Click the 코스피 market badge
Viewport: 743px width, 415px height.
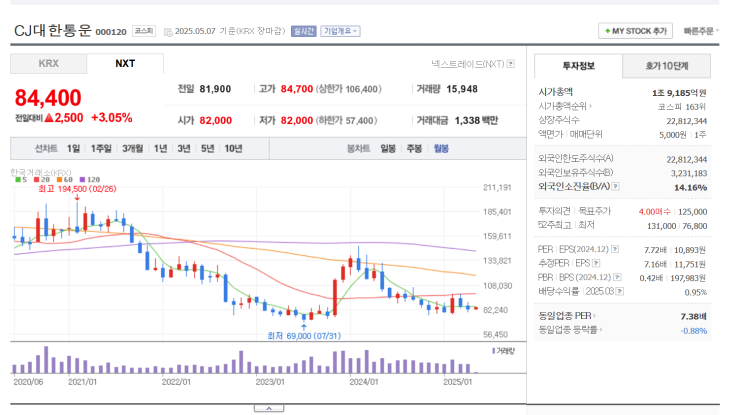point(144,31)
